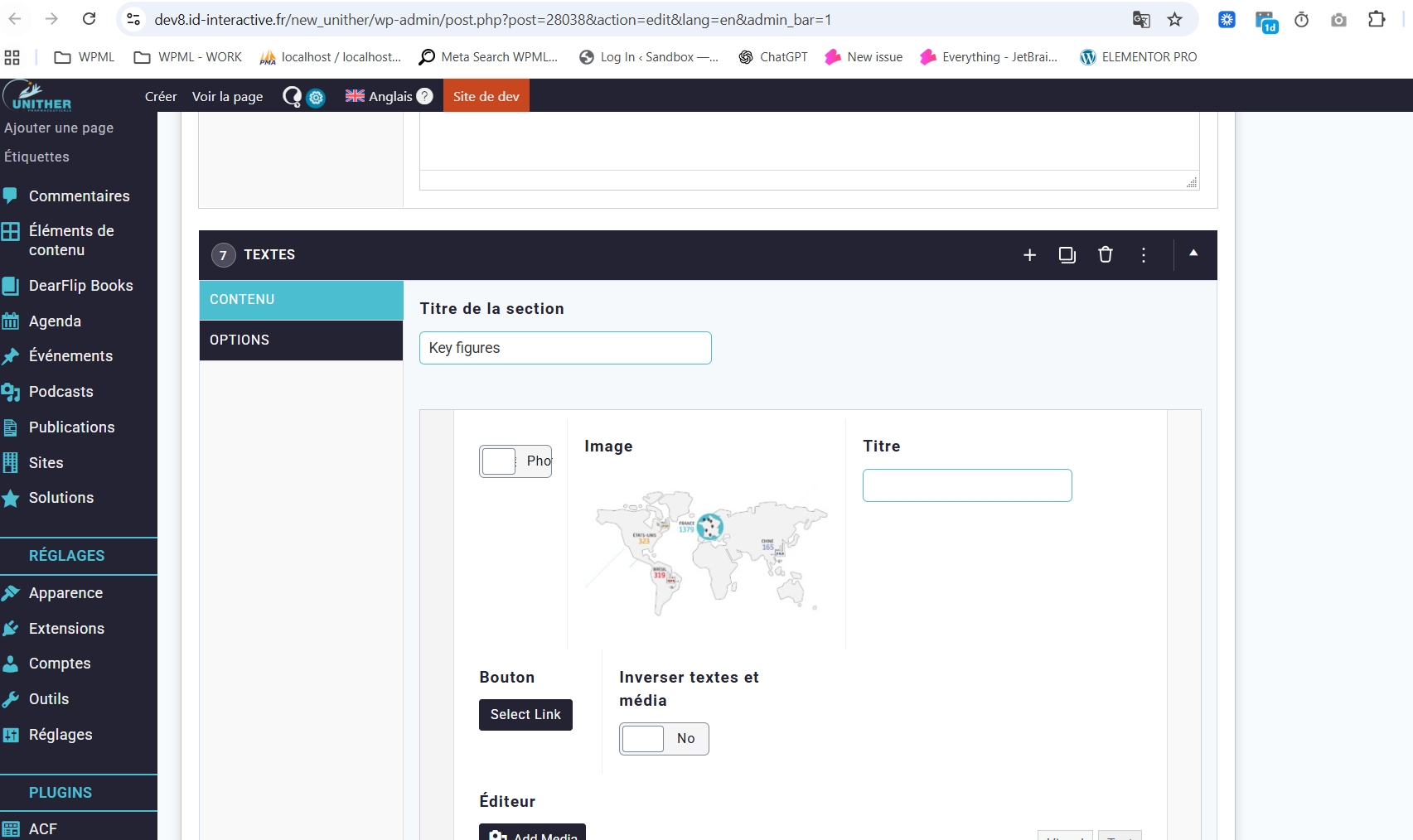Collapse the TEXTES section arrow
The height and width of the screenshot is (840, 1413).
[1193, 253]
